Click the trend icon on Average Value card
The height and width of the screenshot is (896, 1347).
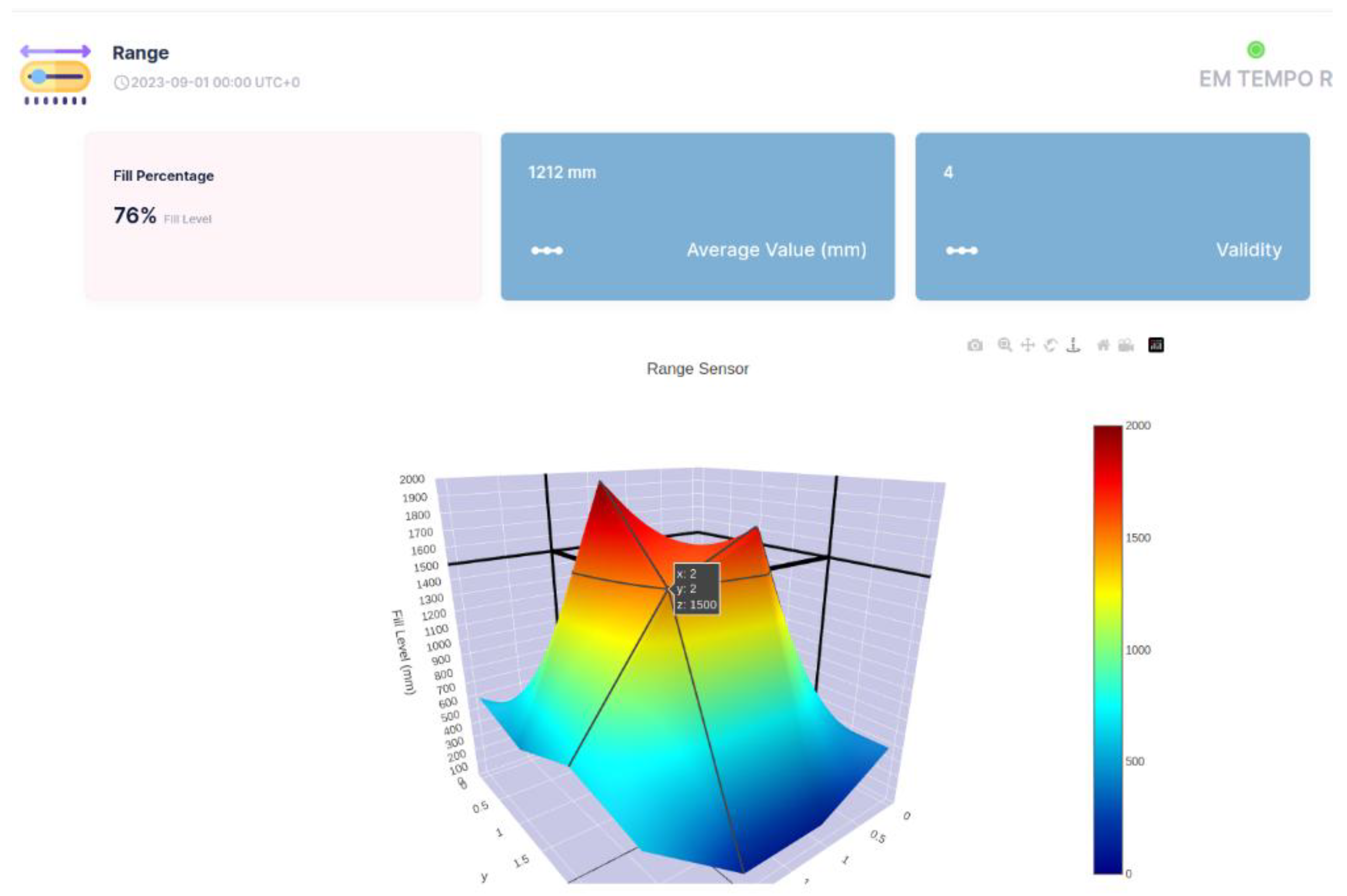point(547,250)
